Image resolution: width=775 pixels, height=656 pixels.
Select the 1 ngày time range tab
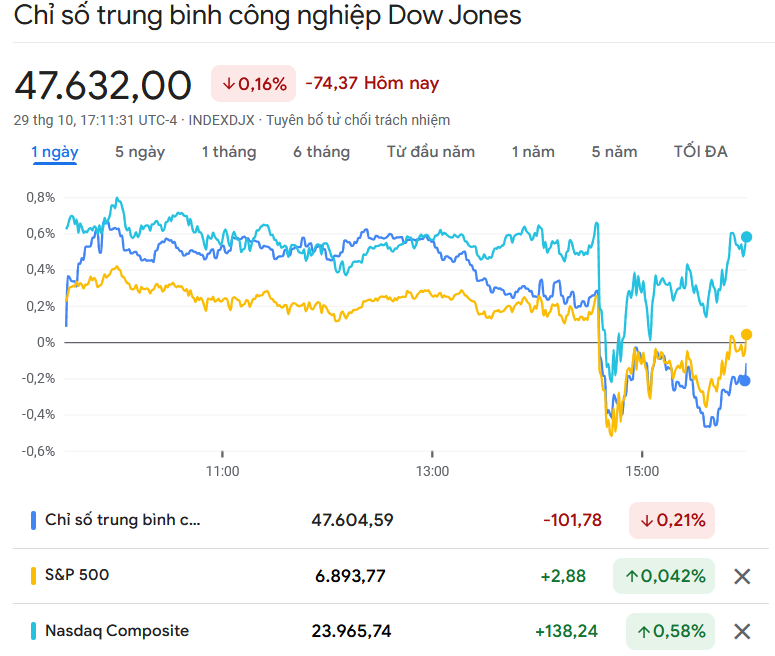[x=54, y=152]
